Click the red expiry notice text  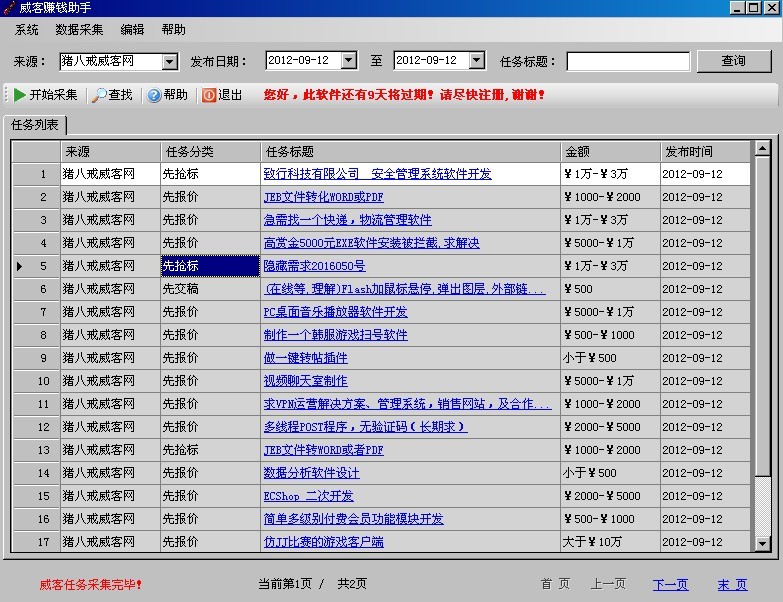point(404,95)
